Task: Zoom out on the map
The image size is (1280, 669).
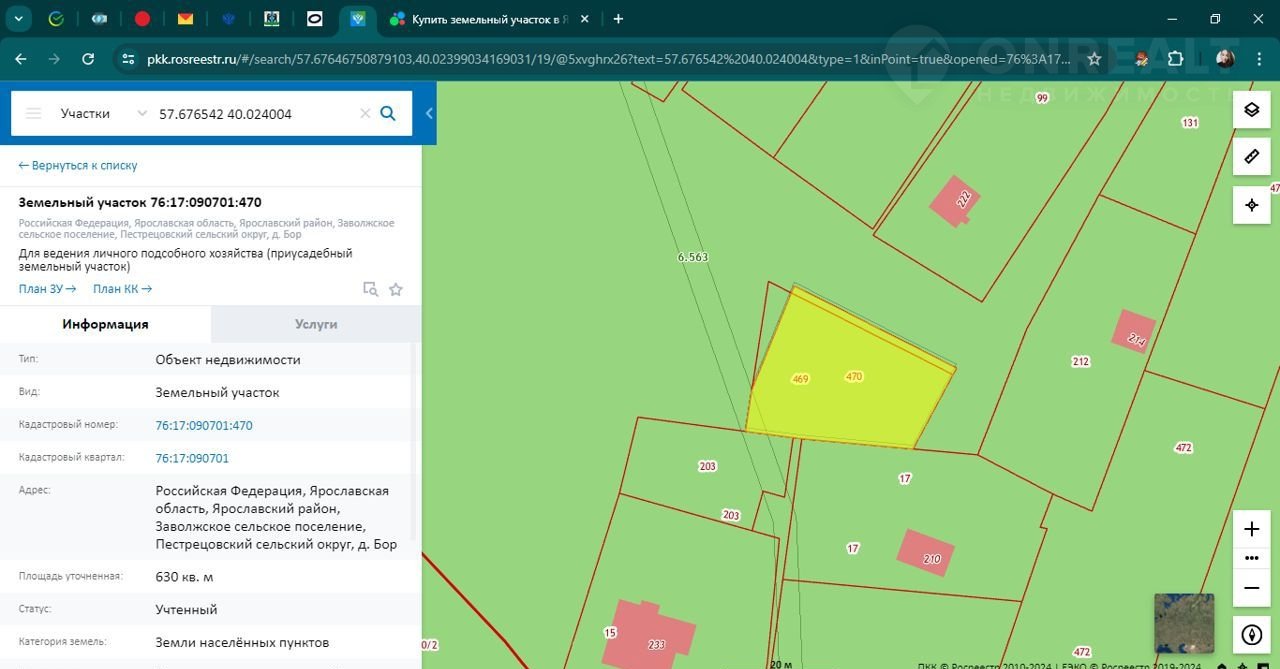Action: pyautogui.click(x=1251, y=588)
